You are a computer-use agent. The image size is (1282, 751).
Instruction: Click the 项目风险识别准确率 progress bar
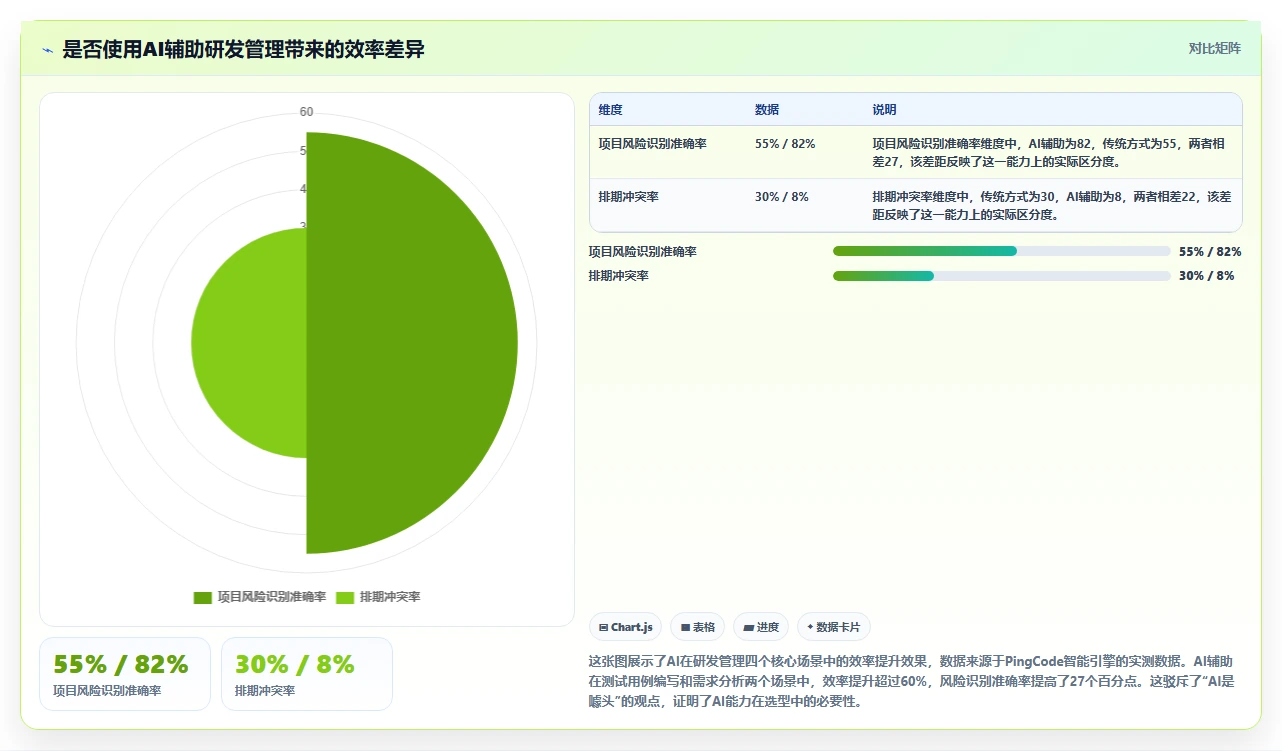[1001, 251]
